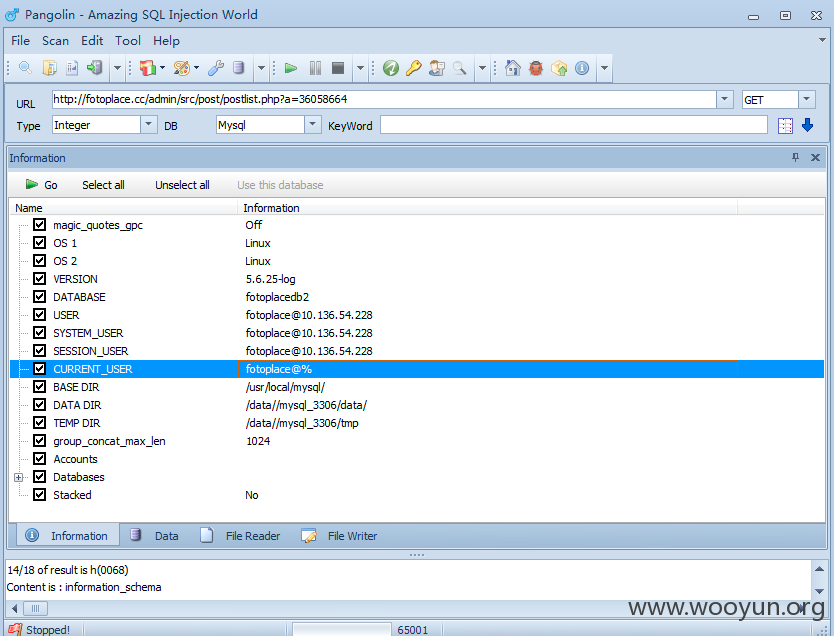This screenshot has height=636, width=834.
Task: Click the green circle check icon
Action: (391, 68)
